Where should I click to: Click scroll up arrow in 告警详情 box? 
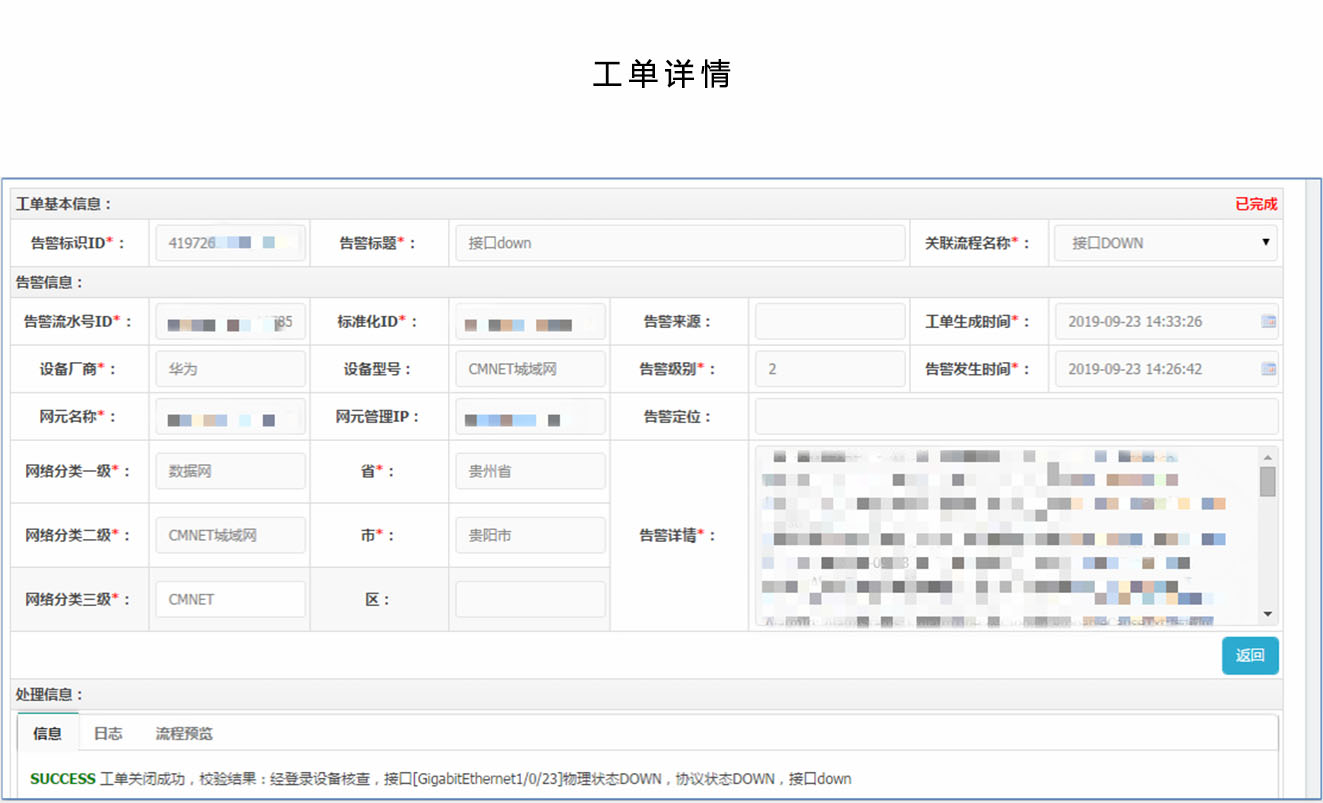1268,456
